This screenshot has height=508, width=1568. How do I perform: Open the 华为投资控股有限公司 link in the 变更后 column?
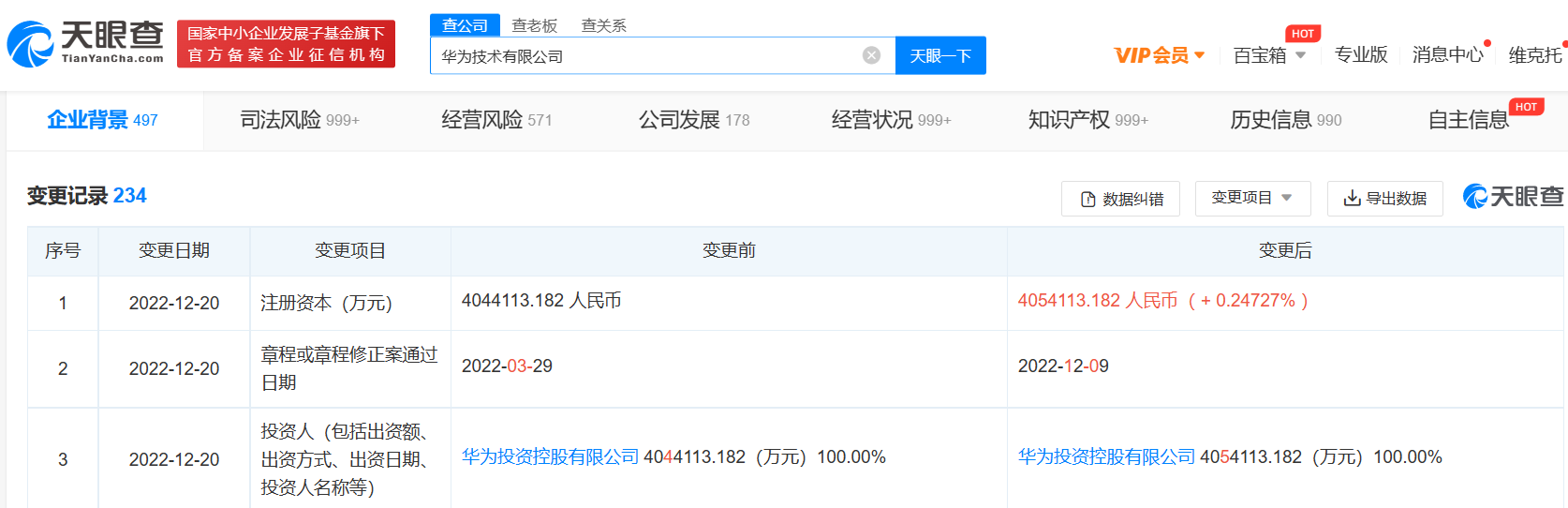pyautogui.click(x=1106, y=457)
